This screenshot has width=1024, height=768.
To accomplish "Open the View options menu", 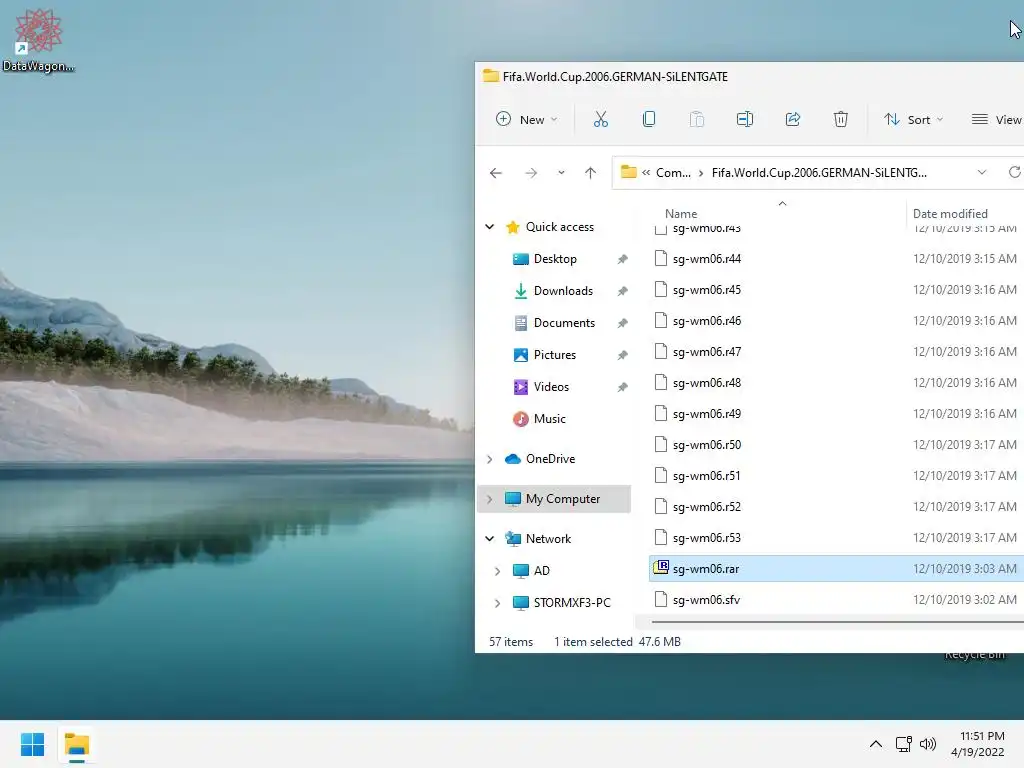I will (x=996, y=120).
